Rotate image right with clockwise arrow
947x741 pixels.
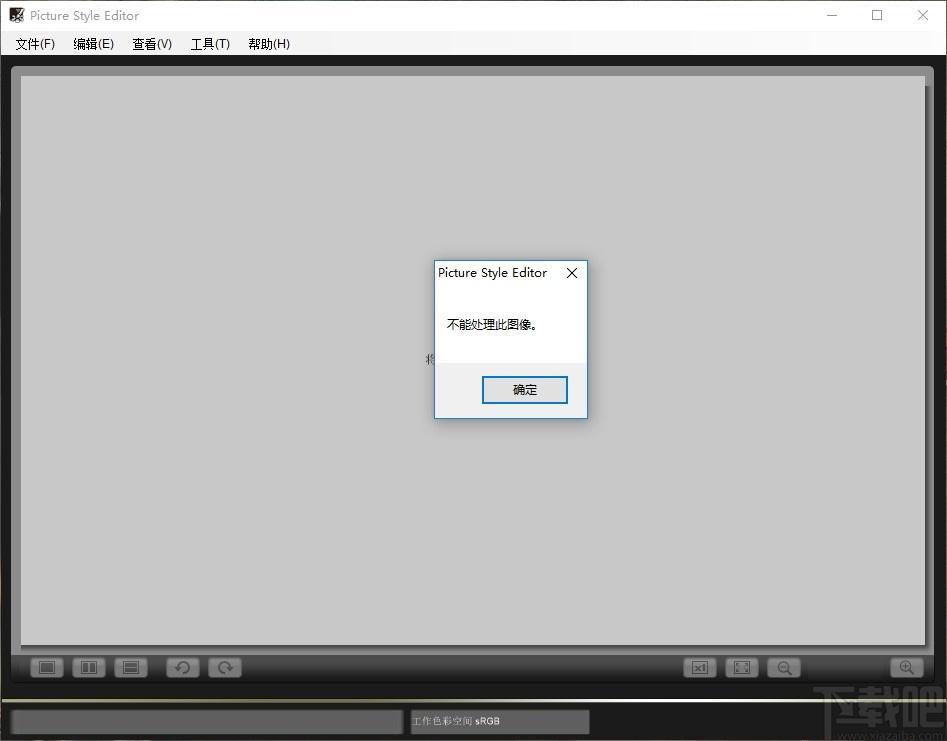pos(225,667)
